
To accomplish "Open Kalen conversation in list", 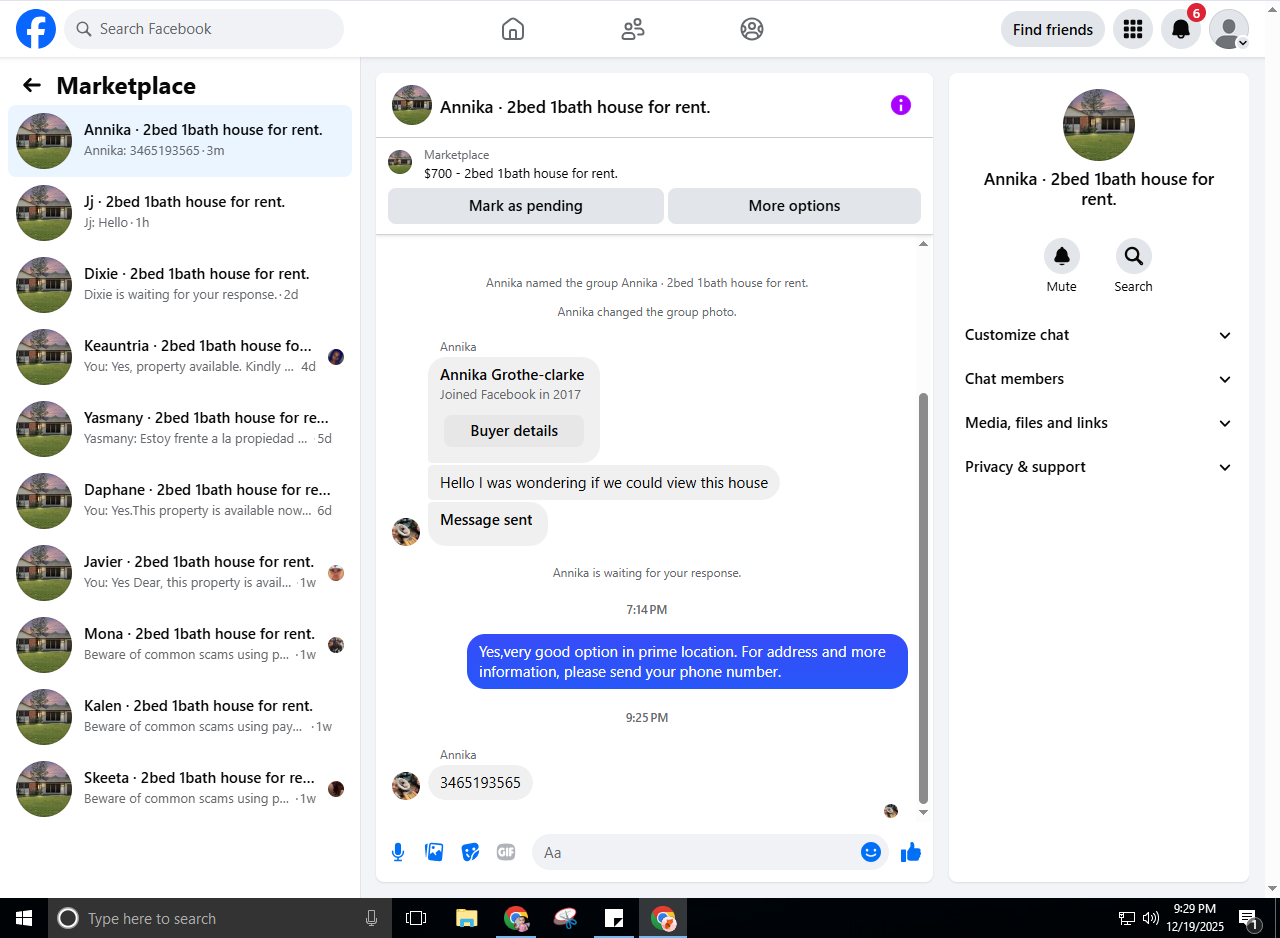I will 180,717.
